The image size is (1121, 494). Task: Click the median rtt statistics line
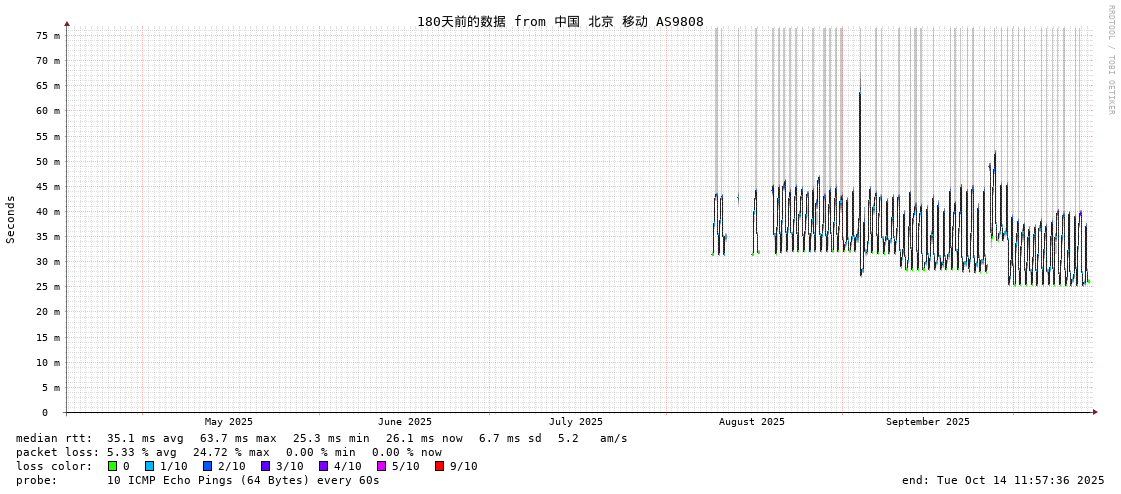(321, 438)
